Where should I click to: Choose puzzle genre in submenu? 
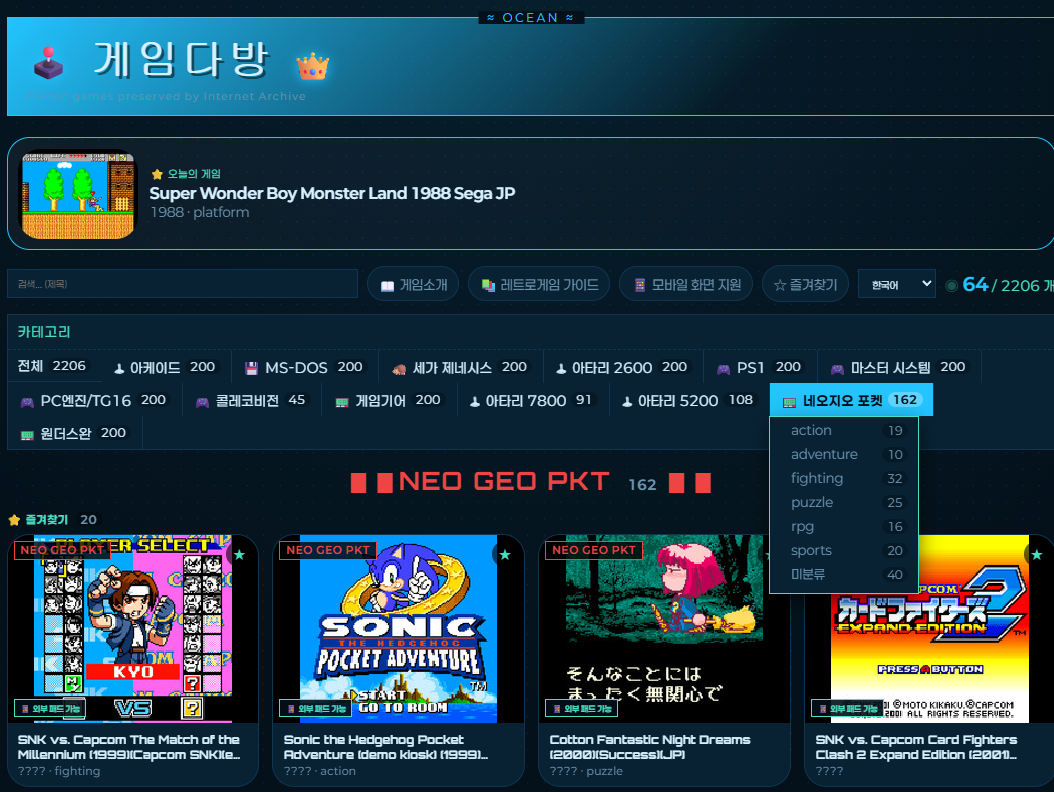[844, 502]
